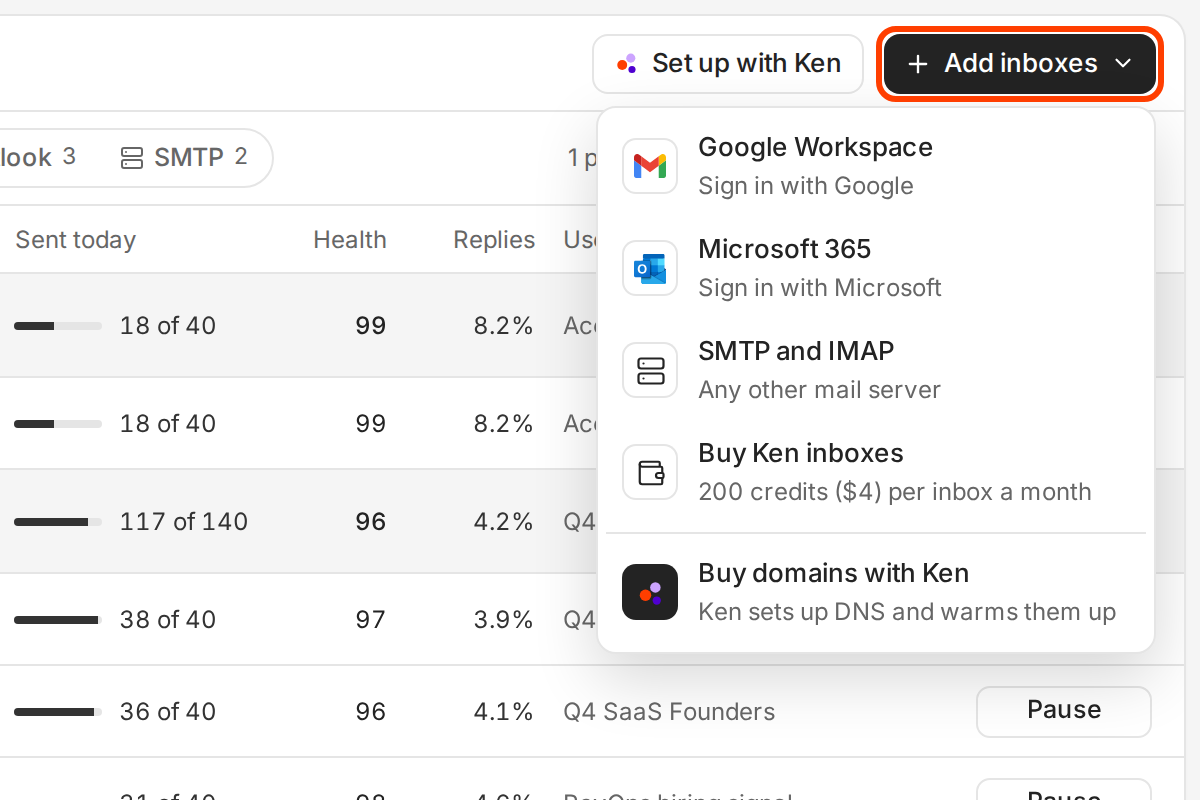Image resolution: width=1200 pixels, height=800 pixels.
Task: Click the '117 of 140' sent value
Action: click(184, 522)
